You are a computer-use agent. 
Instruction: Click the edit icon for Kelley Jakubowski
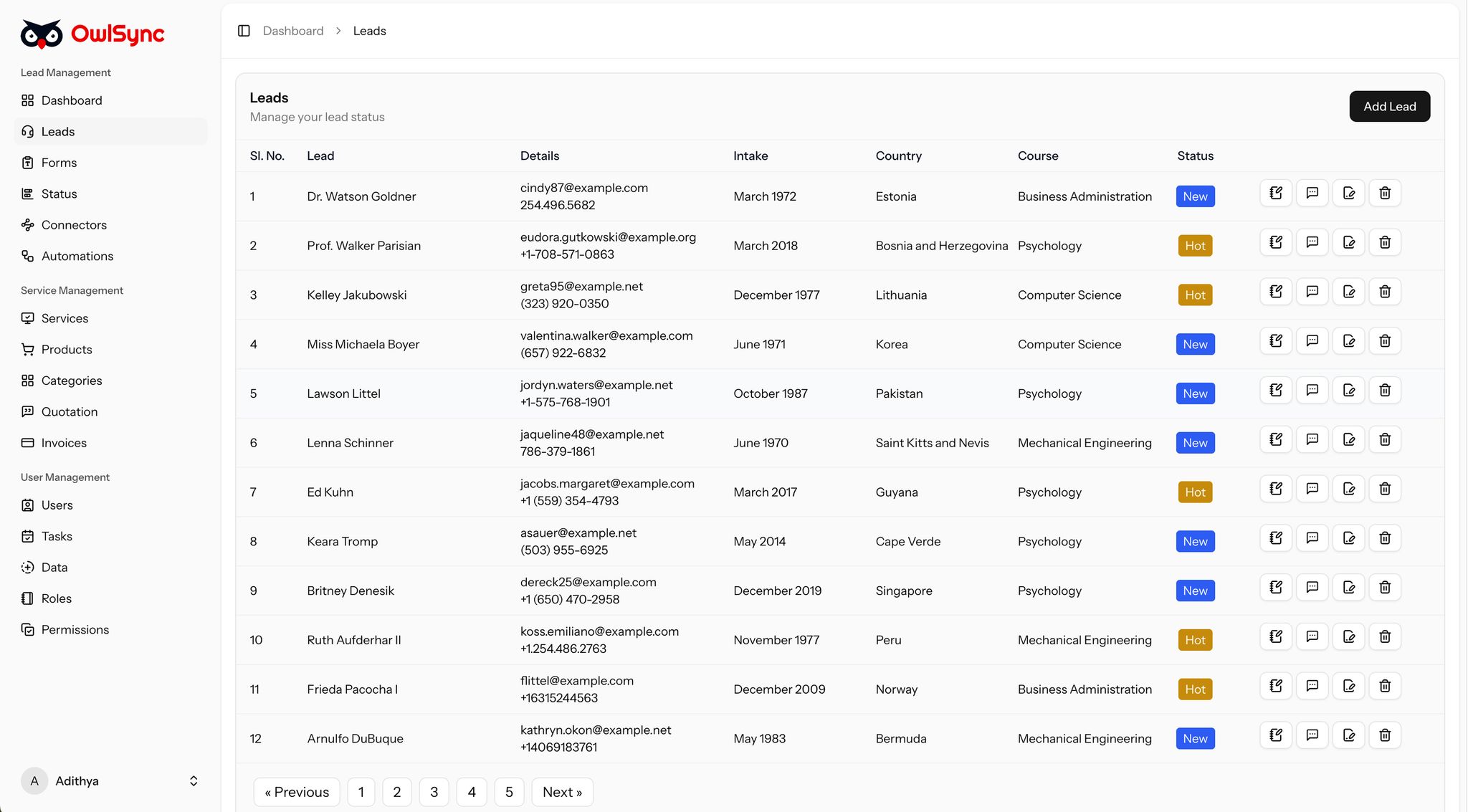1348,292
